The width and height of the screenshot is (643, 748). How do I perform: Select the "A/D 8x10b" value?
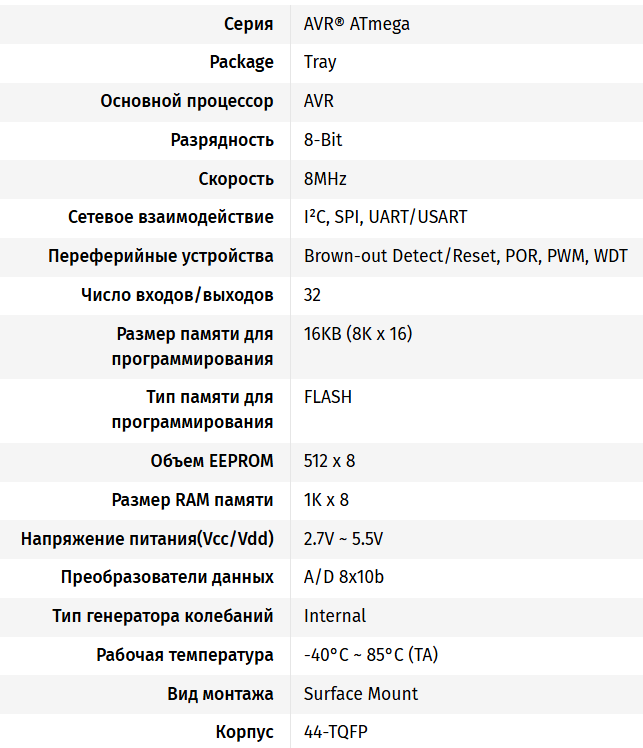tap(344, 577)
